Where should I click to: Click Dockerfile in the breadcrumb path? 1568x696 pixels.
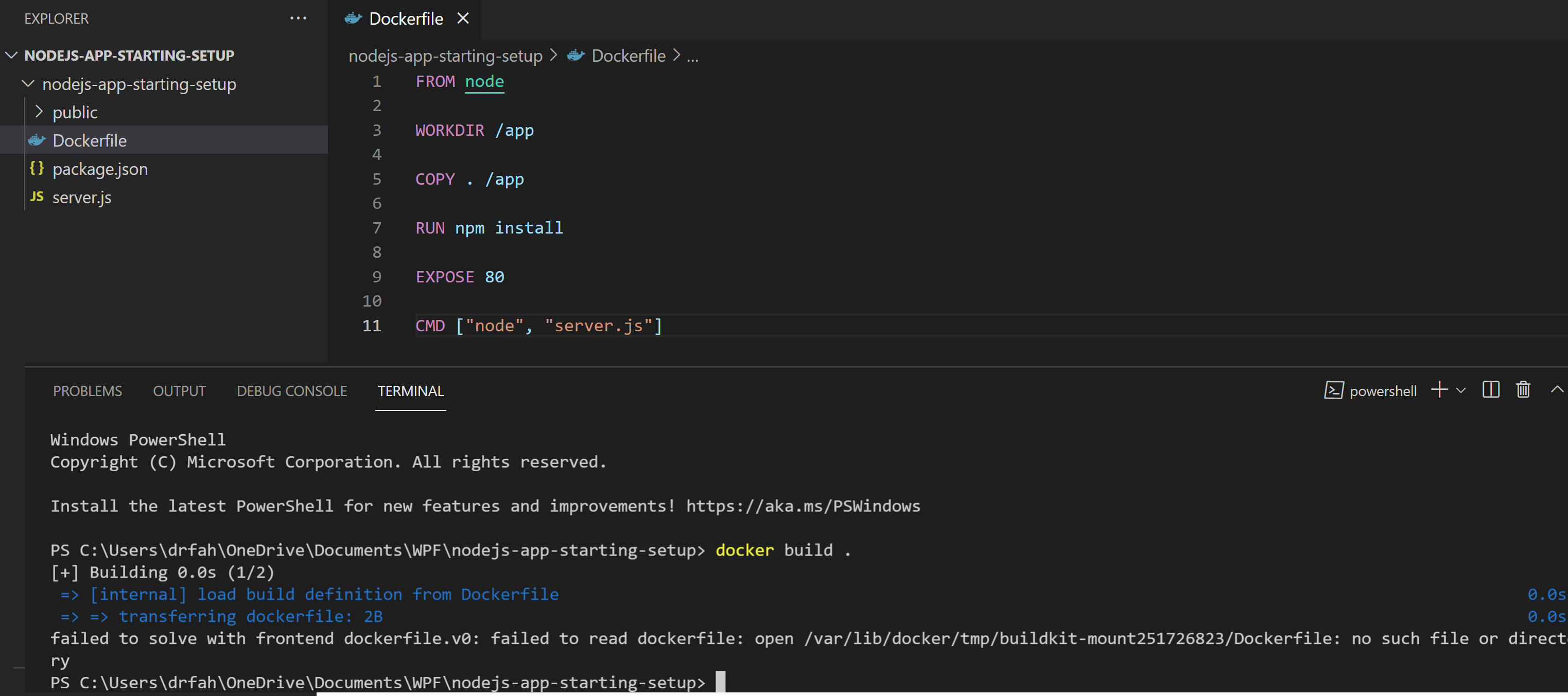click(x=628, y=56)
